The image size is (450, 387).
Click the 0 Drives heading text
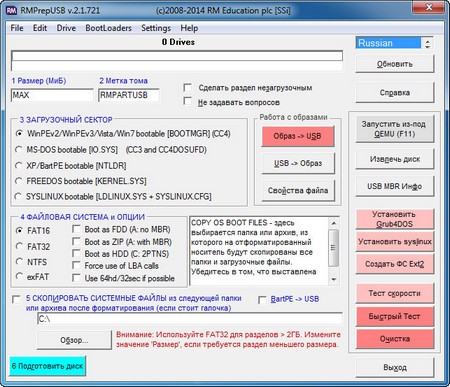coord(178,42)
